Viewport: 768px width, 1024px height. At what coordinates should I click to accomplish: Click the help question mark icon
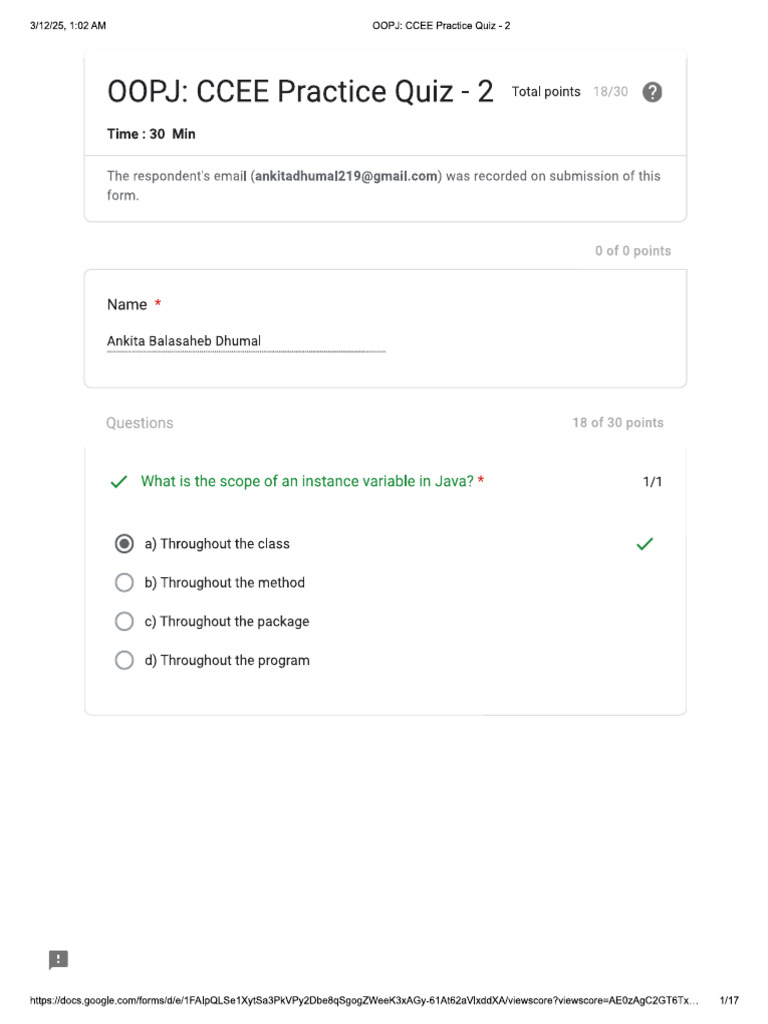coord(652,92)
